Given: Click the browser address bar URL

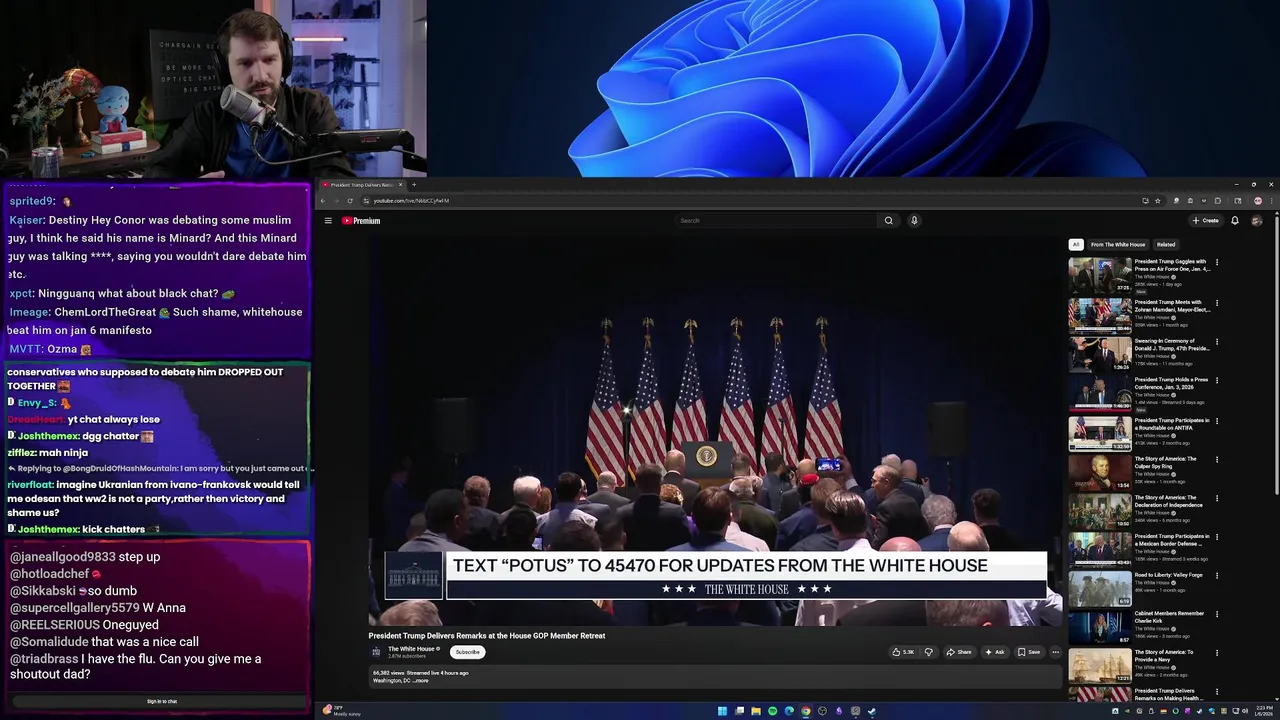Looking at the screenshot, I should [x=411, y=201].
